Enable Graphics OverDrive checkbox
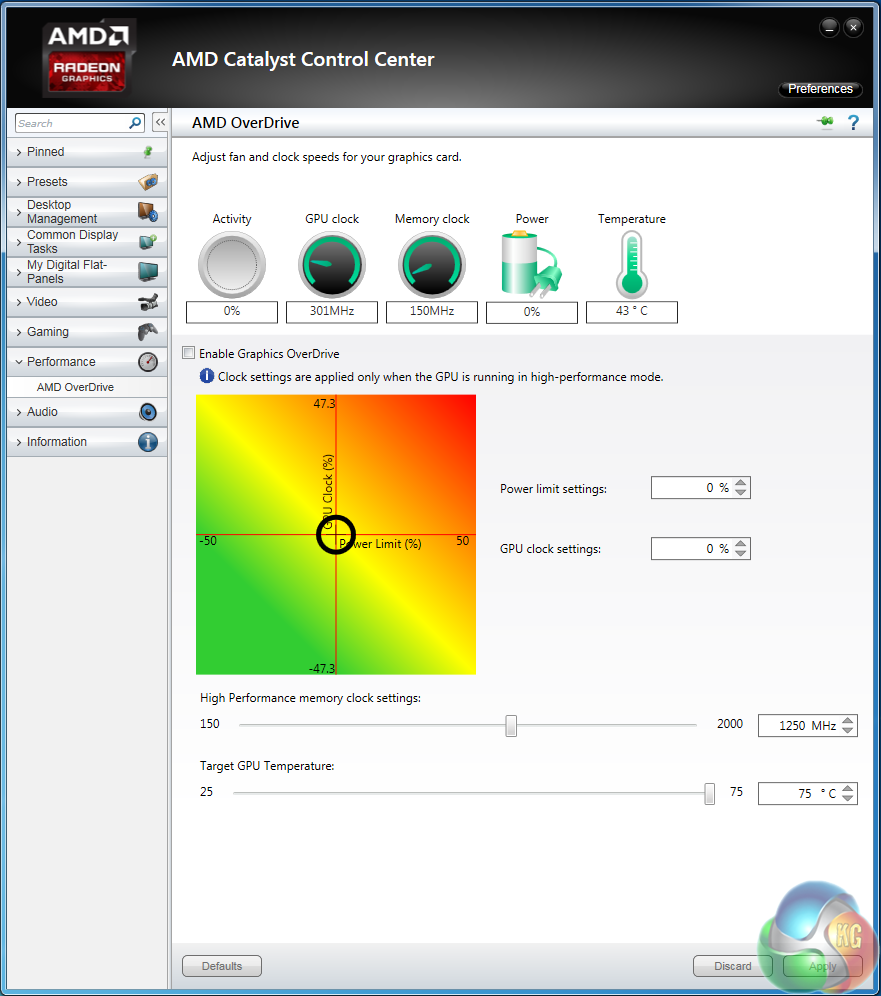Viewport: 881px width, 996px height. tap(188, 354)
